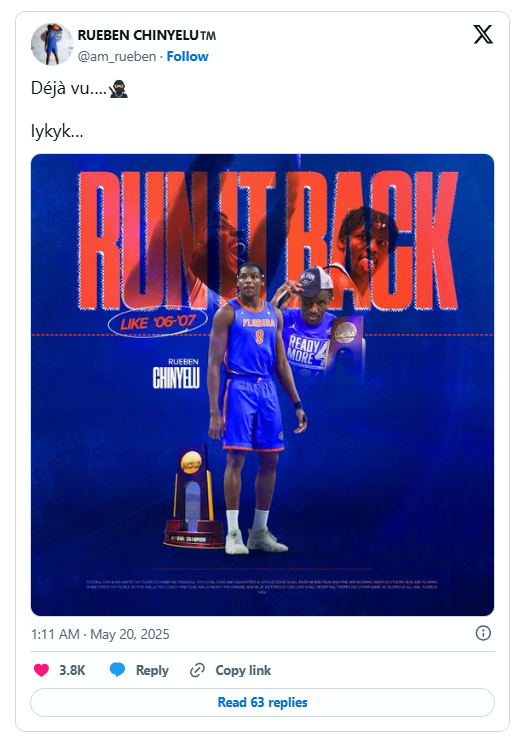
Task: Click the Iykyk text line
Action: [x=57, y=131]
